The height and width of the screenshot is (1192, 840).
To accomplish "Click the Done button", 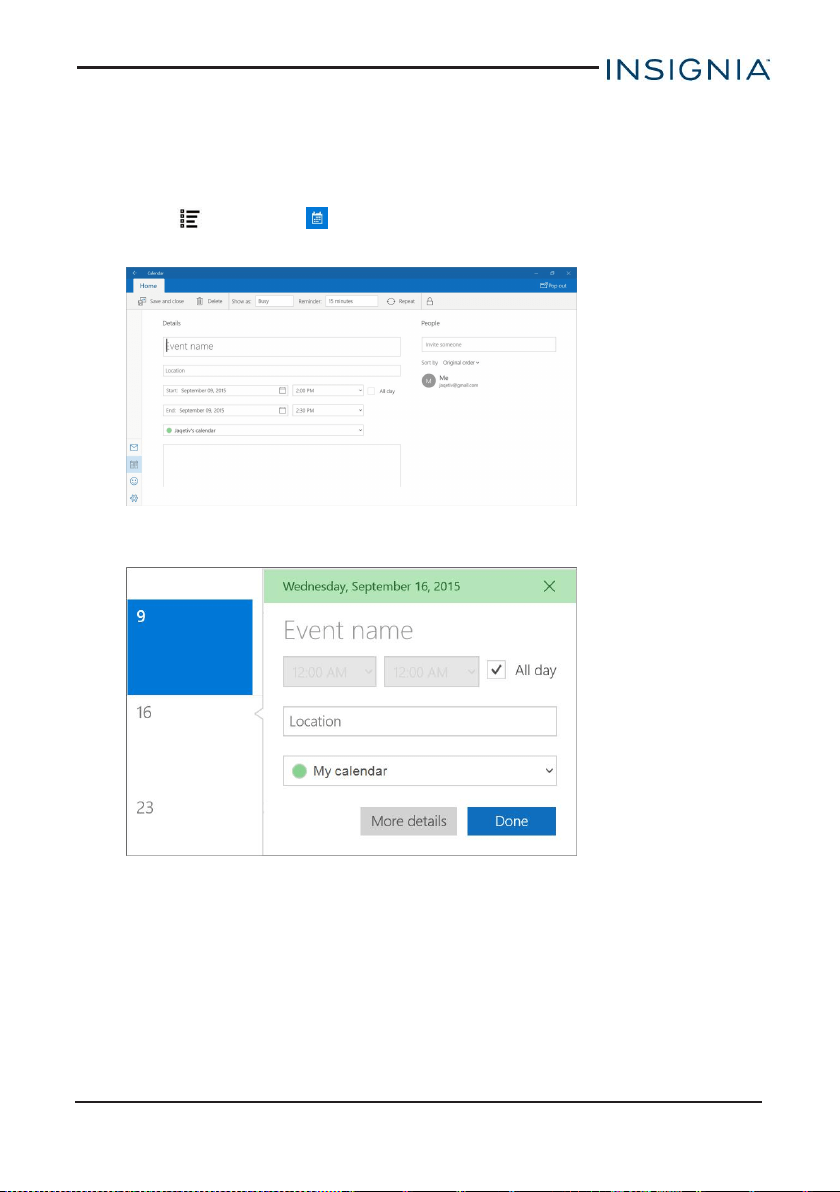I will pyautogui.click(x=512, y=821).
